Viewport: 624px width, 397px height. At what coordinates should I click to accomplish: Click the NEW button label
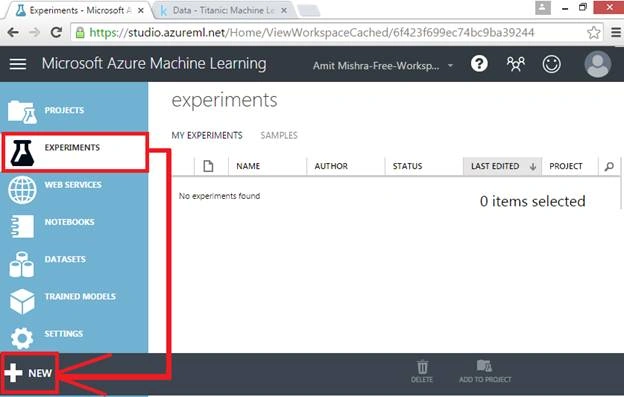40,373
